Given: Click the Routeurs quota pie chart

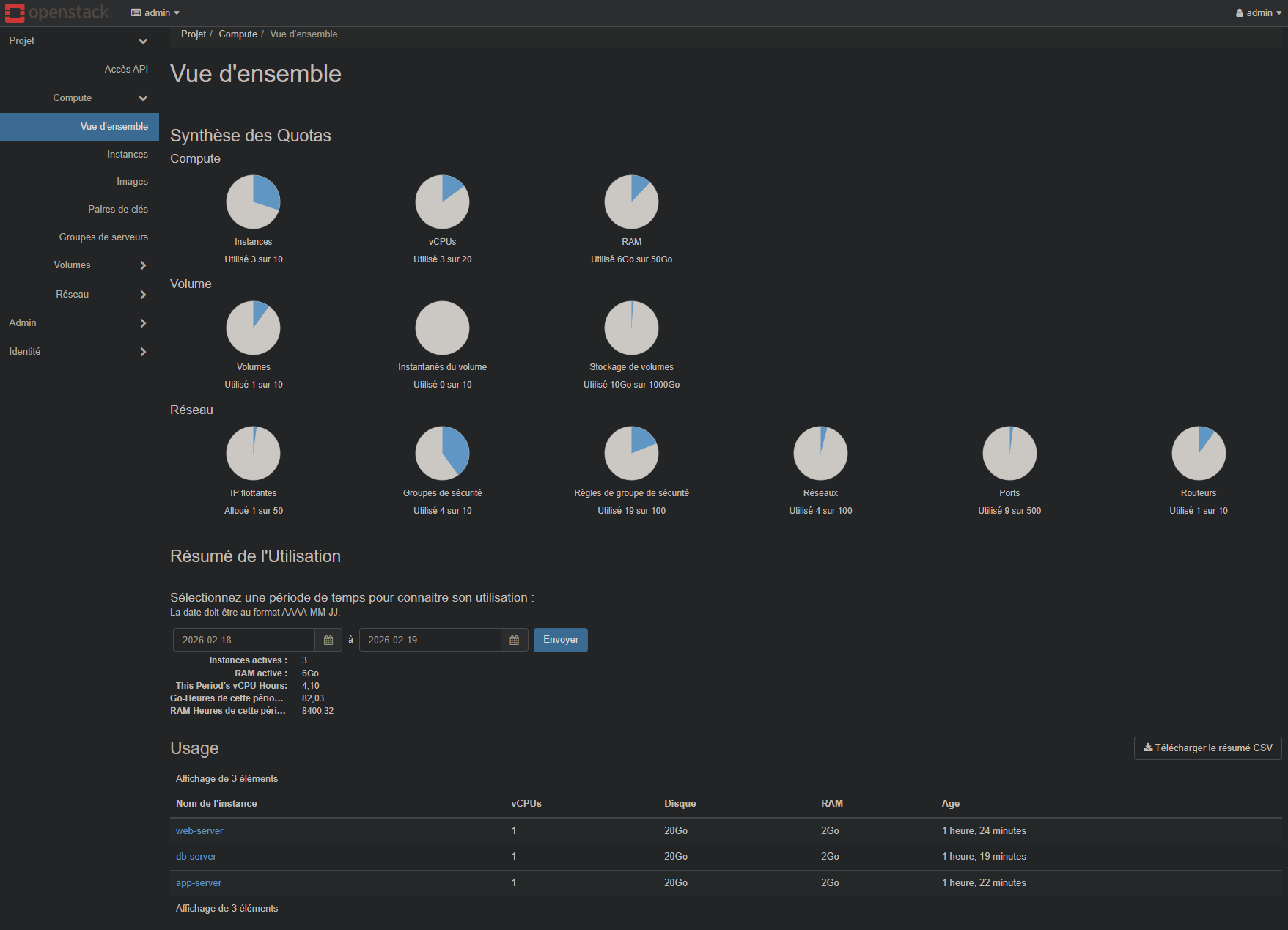Looking at the screenshot, I should pos(1198,453).
